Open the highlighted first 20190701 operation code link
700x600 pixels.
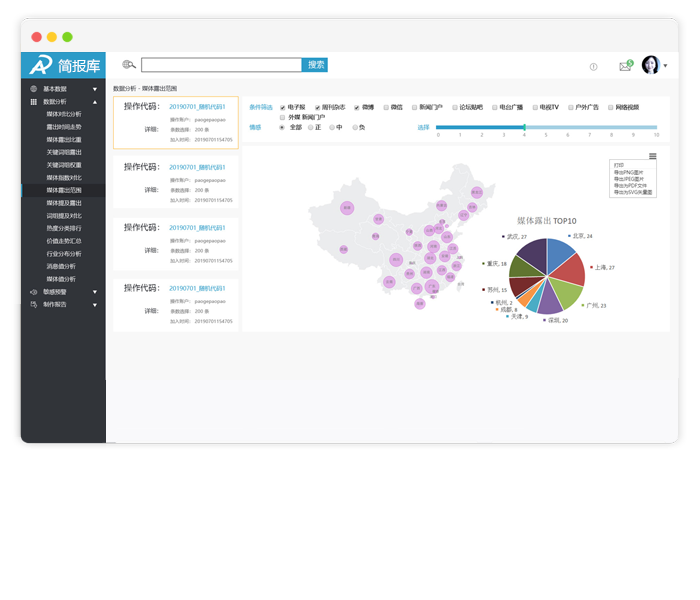[x=197, y=107]
